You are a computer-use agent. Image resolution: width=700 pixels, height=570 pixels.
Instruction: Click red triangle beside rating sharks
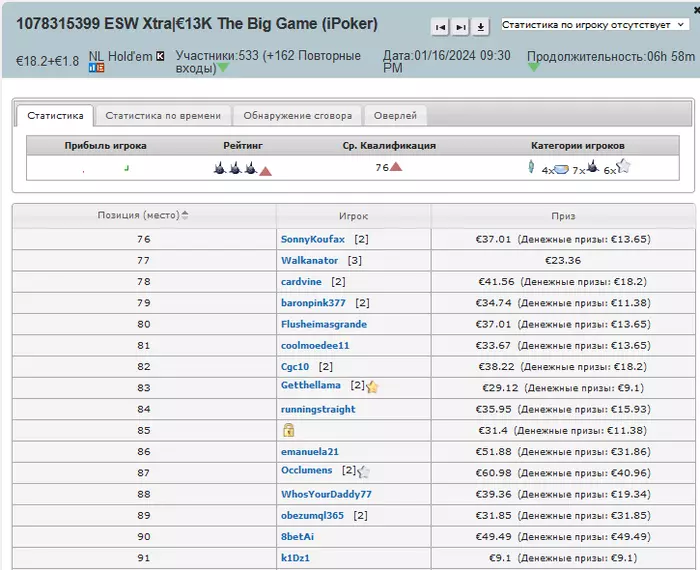click(266, 171)
